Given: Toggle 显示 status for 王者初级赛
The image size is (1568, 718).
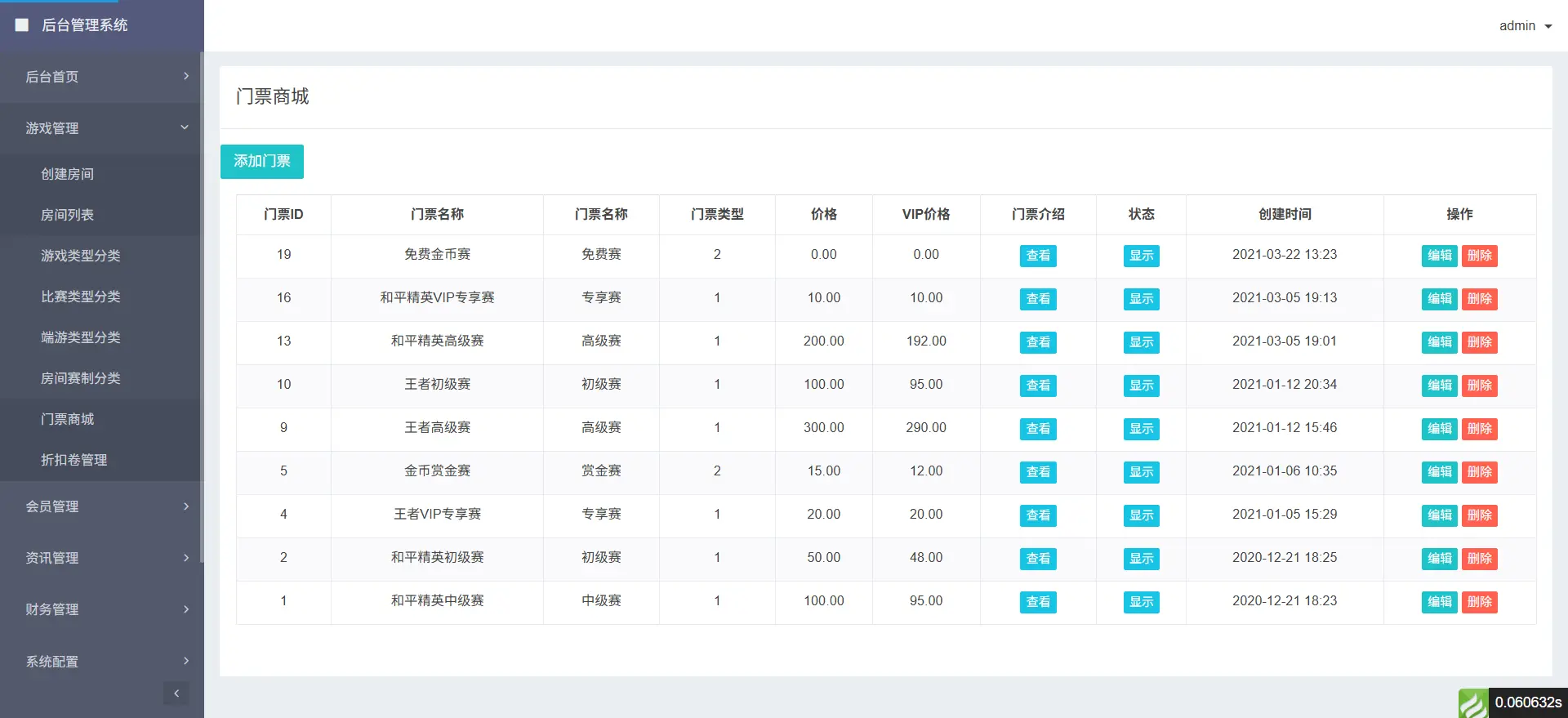Looking at the screenshot, I should pyautogui.click(x=1141, y=386).
